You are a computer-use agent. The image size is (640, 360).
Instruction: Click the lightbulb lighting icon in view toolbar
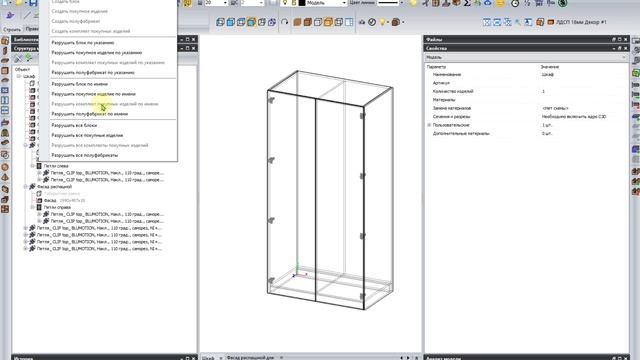pos(382,22)
